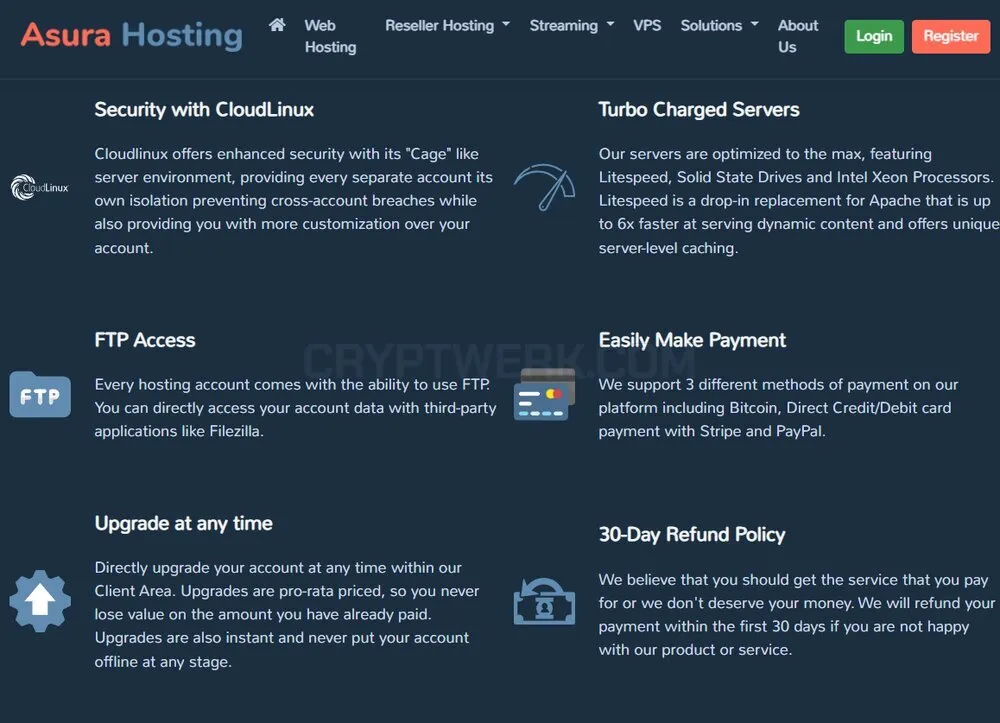Click paragraph starting 'Every hosting account comes'
This screenshot has height=723, width=1000.
click(295, 407)
